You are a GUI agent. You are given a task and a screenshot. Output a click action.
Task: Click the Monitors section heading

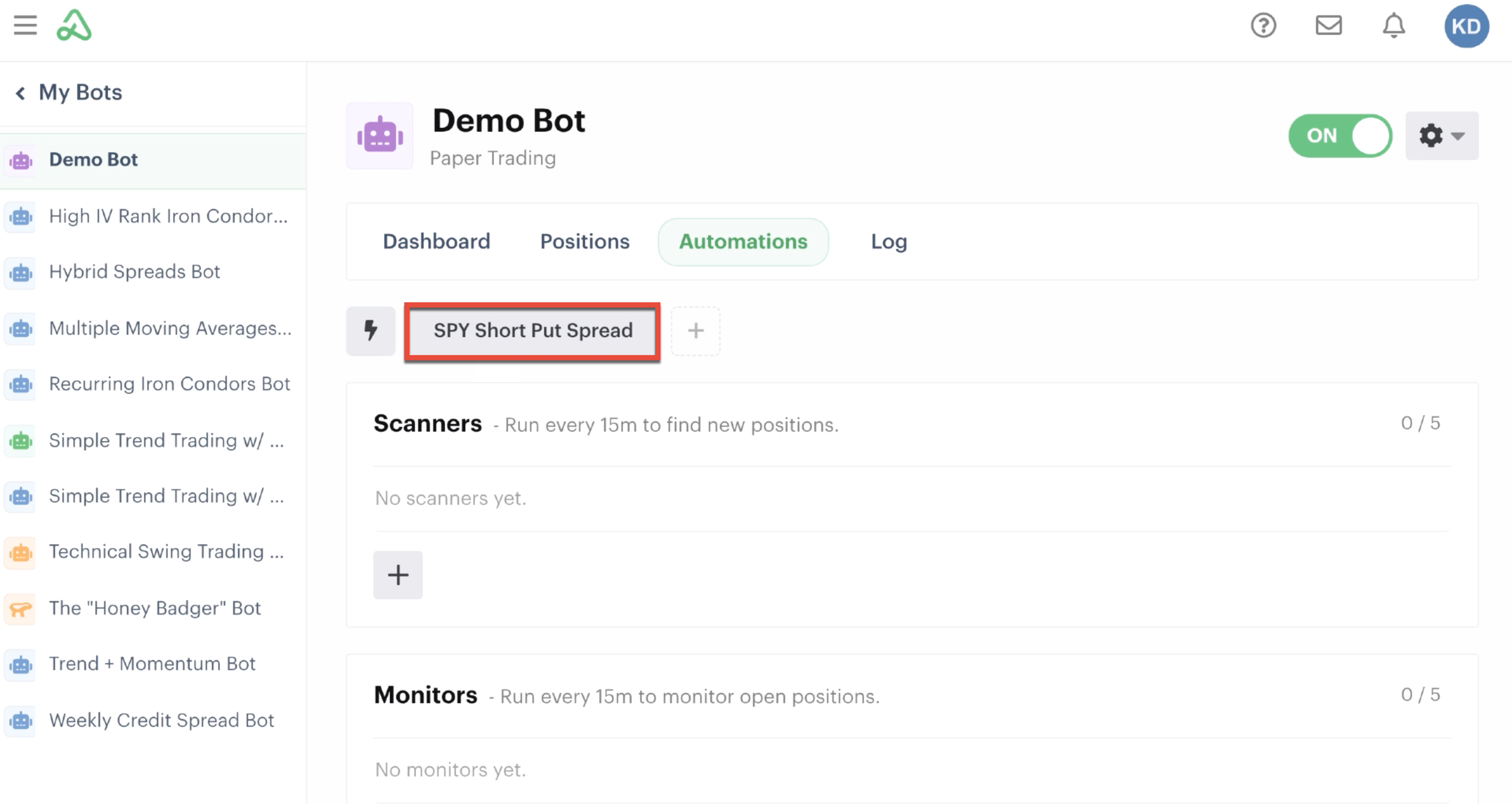426,695
